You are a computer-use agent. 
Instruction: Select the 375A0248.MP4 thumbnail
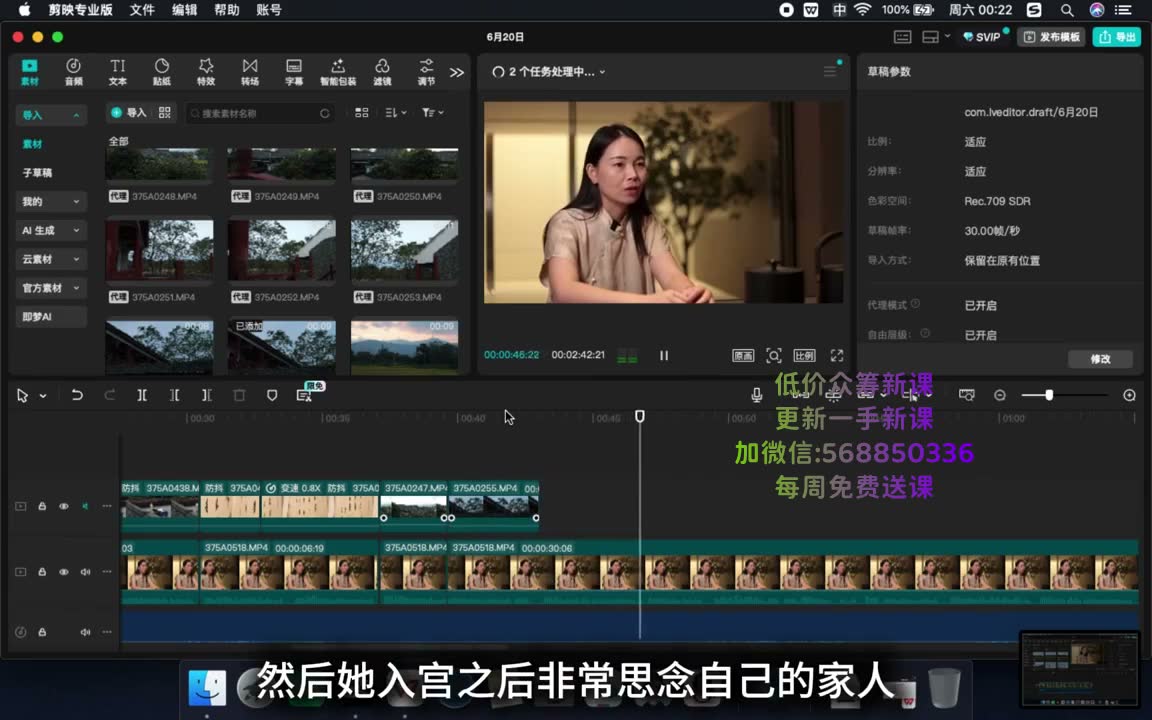click(159, 164)
